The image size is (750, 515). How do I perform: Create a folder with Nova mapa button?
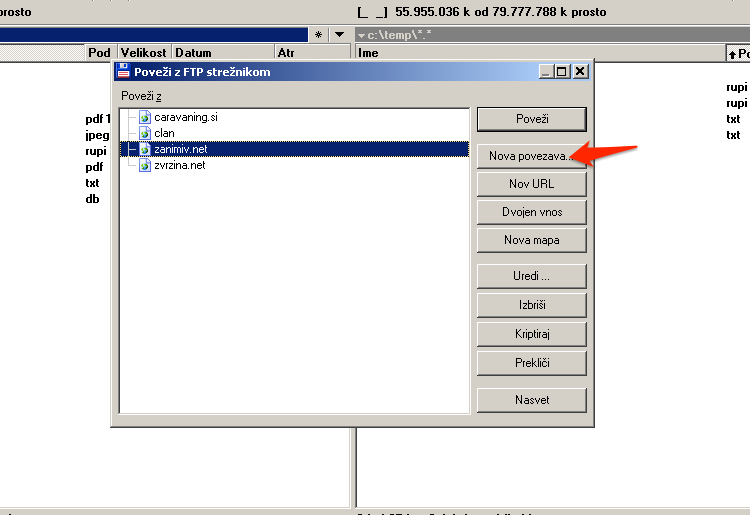click(x=531, y=240)
